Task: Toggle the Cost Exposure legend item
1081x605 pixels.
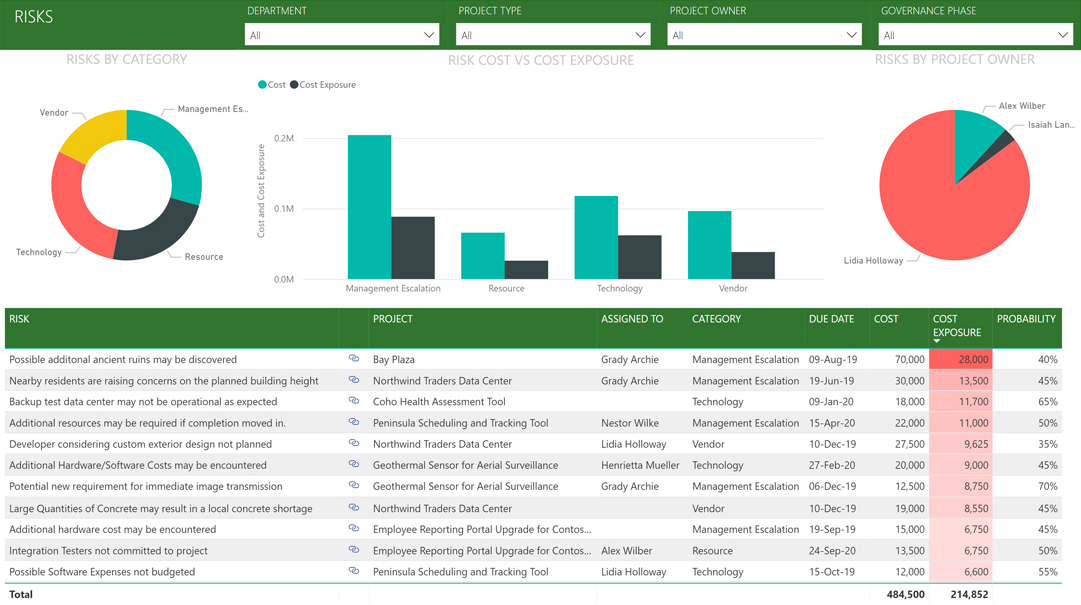Action: [x=323, y=85]
